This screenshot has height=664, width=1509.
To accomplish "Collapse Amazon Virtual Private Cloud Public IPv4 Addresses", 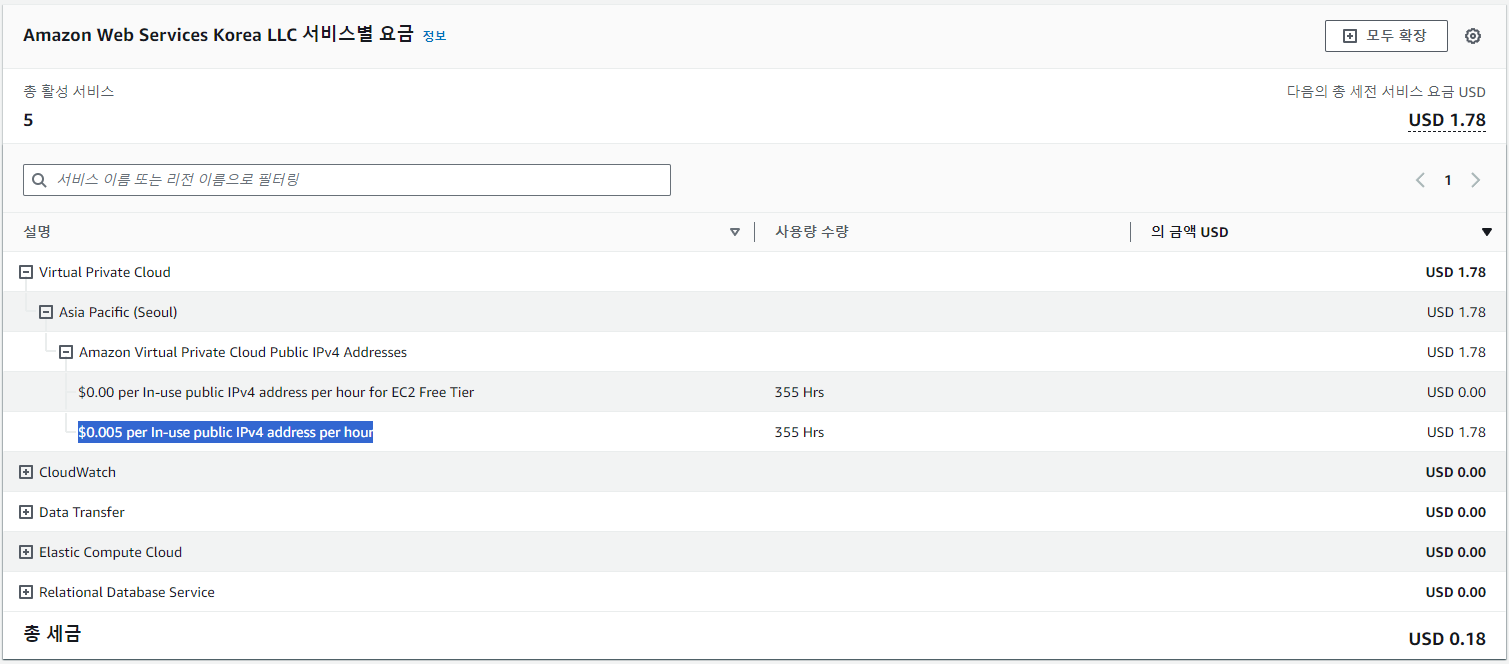I will pos(66,352).
